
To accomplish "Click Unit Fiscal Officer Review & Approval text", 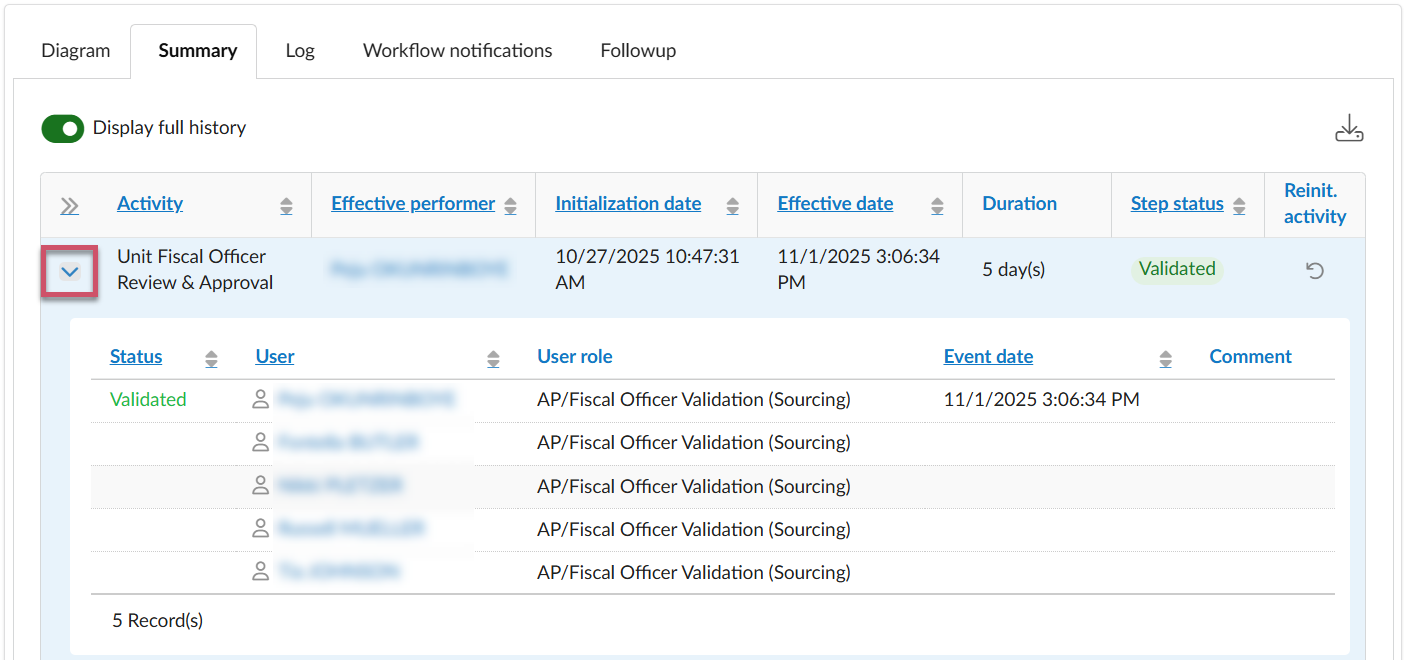I will click(195, 270).
